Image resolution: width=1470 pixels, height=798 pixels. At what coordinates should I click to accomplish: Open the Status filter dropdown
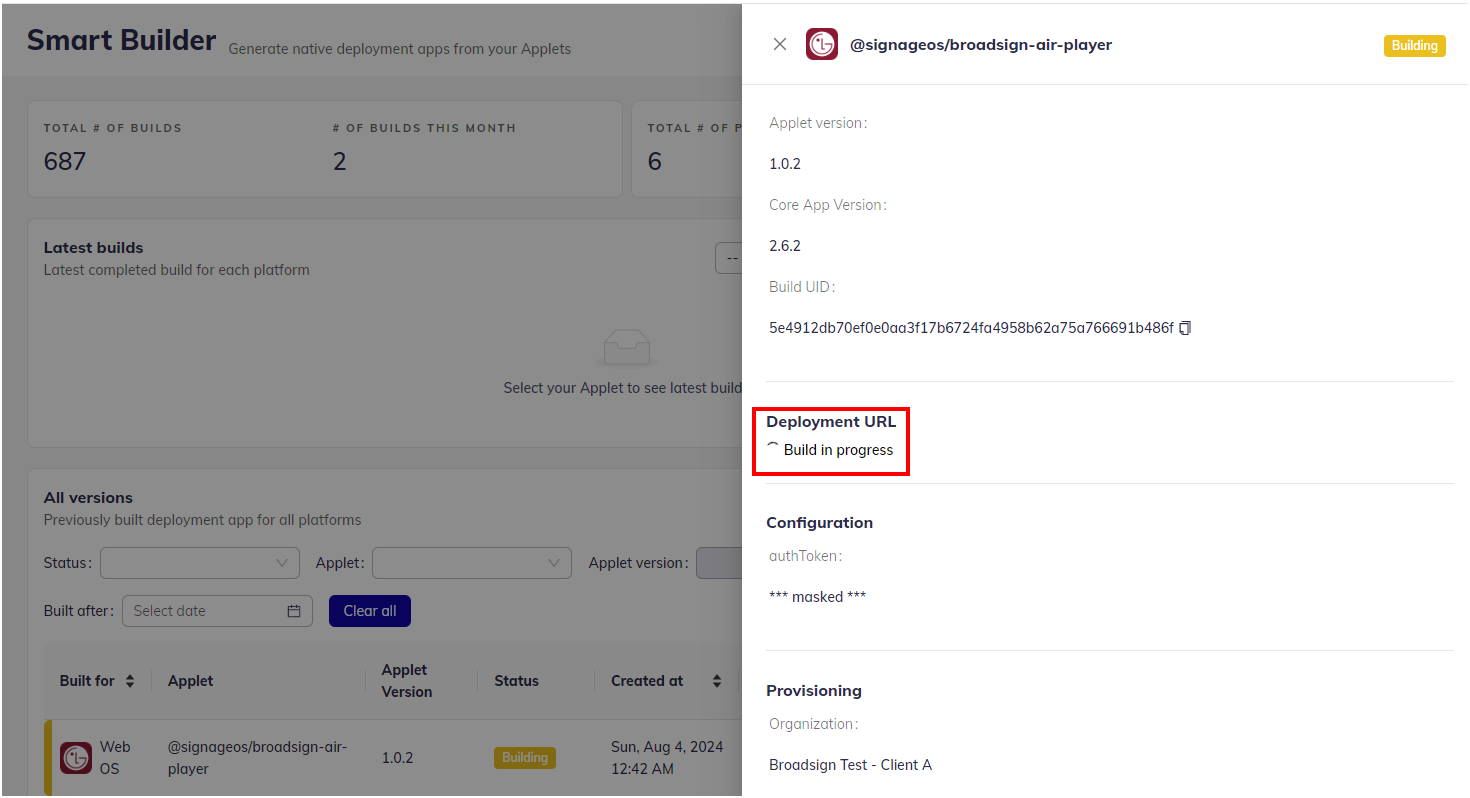pyautogui.click(x=200, y=563)
